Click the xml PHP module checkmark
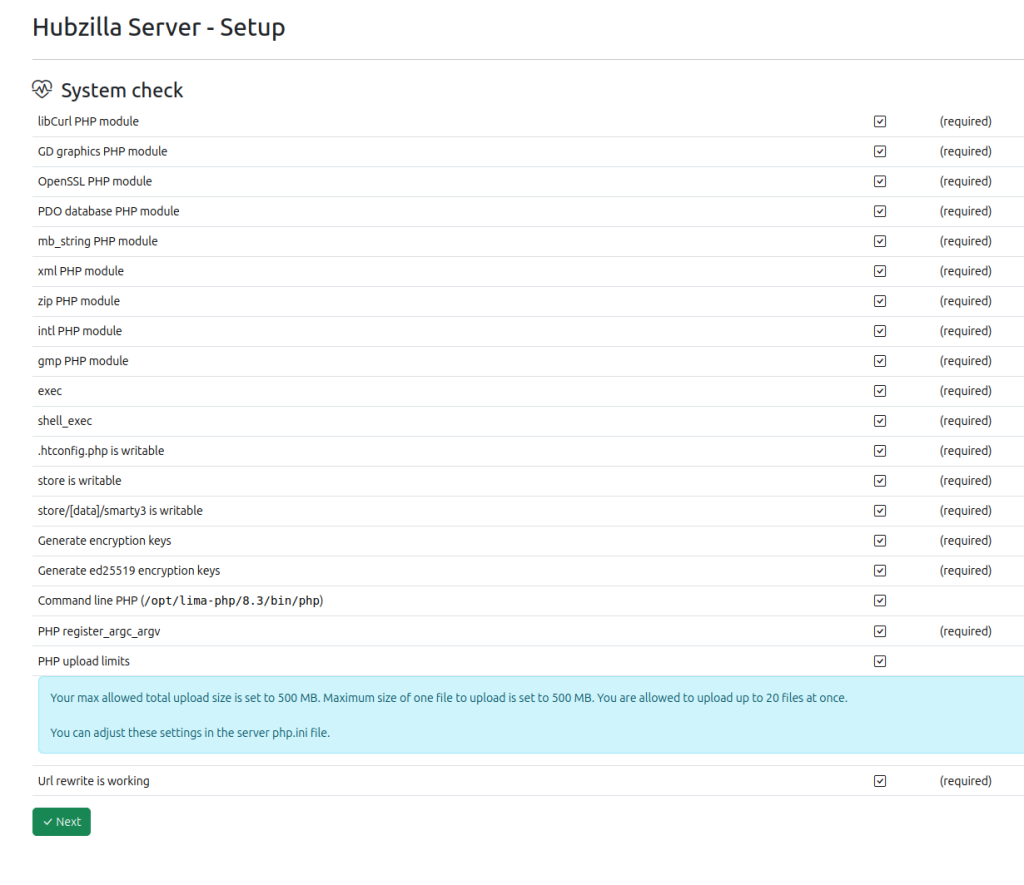The width and height of the screenshot is (1024, 885). coord(880,271)
